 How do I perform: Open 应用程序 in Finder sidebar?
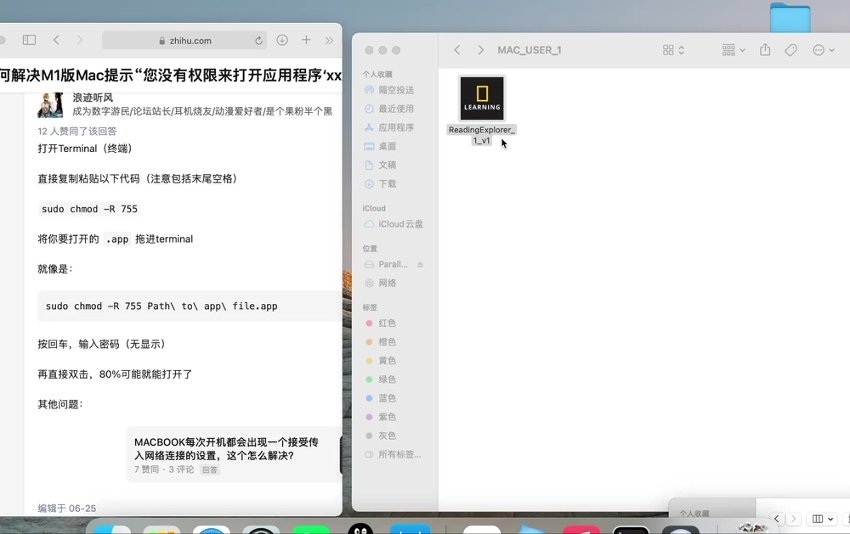coord(396,127)
